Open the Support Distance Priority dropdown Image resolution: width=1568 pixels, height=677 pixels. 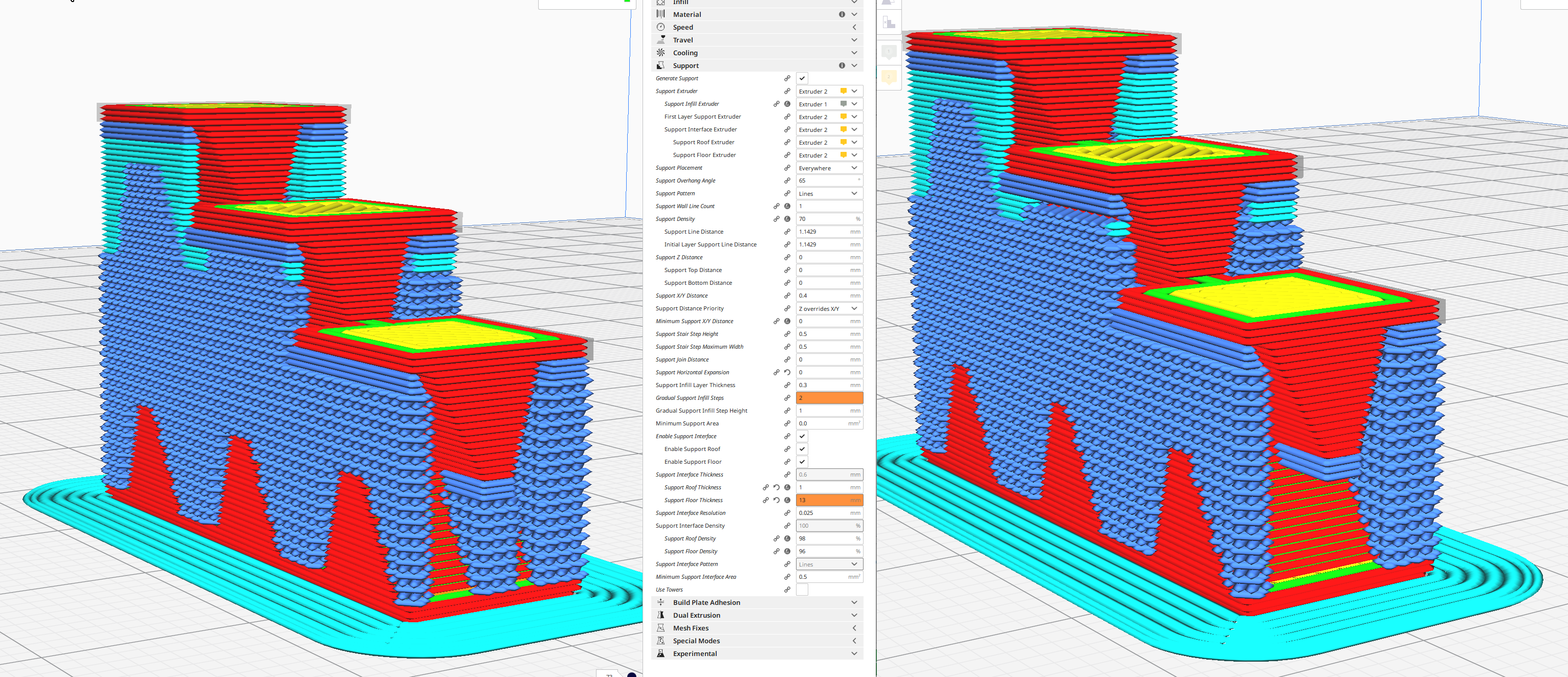pos(829,308)
